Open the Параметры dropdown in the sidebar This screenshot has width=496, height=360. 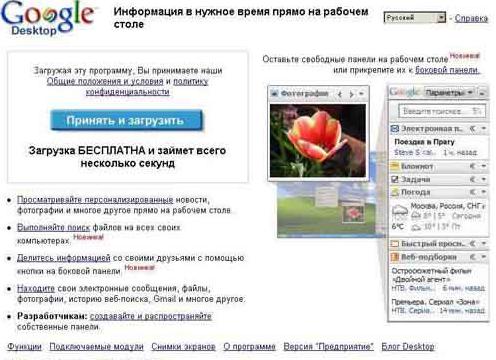(x=449, y=92)
